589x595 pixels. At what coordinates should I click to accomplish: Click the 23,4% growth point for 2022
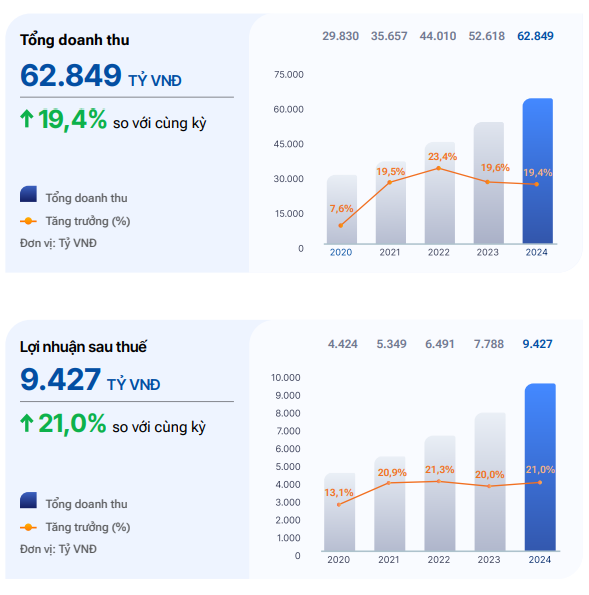(x=438, y=168)
